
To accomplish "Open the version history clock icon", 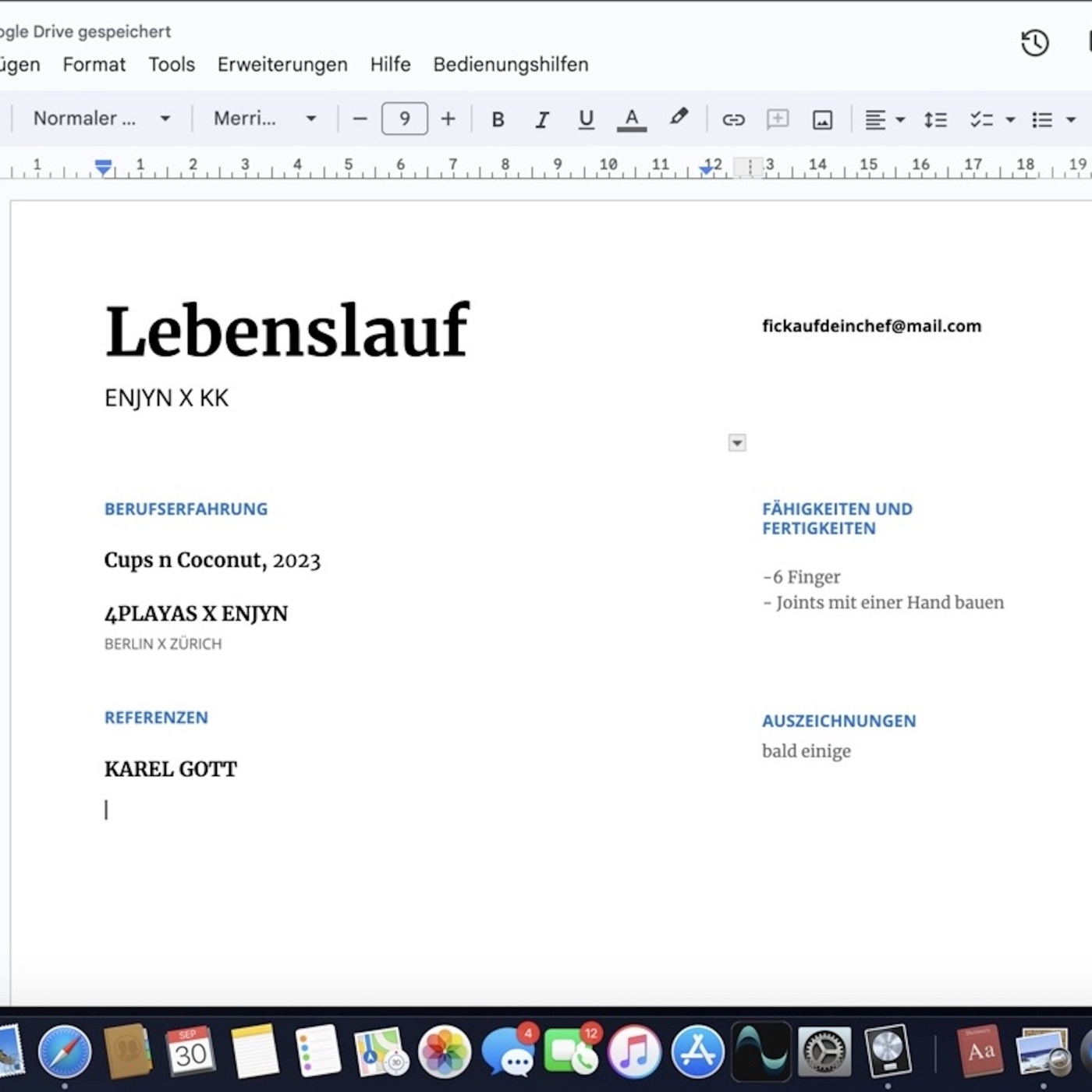I will 1034,43.
